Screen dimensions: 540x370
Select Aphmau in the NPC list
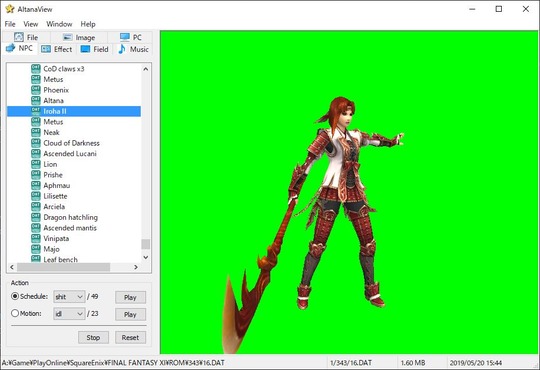click(56, 185)
